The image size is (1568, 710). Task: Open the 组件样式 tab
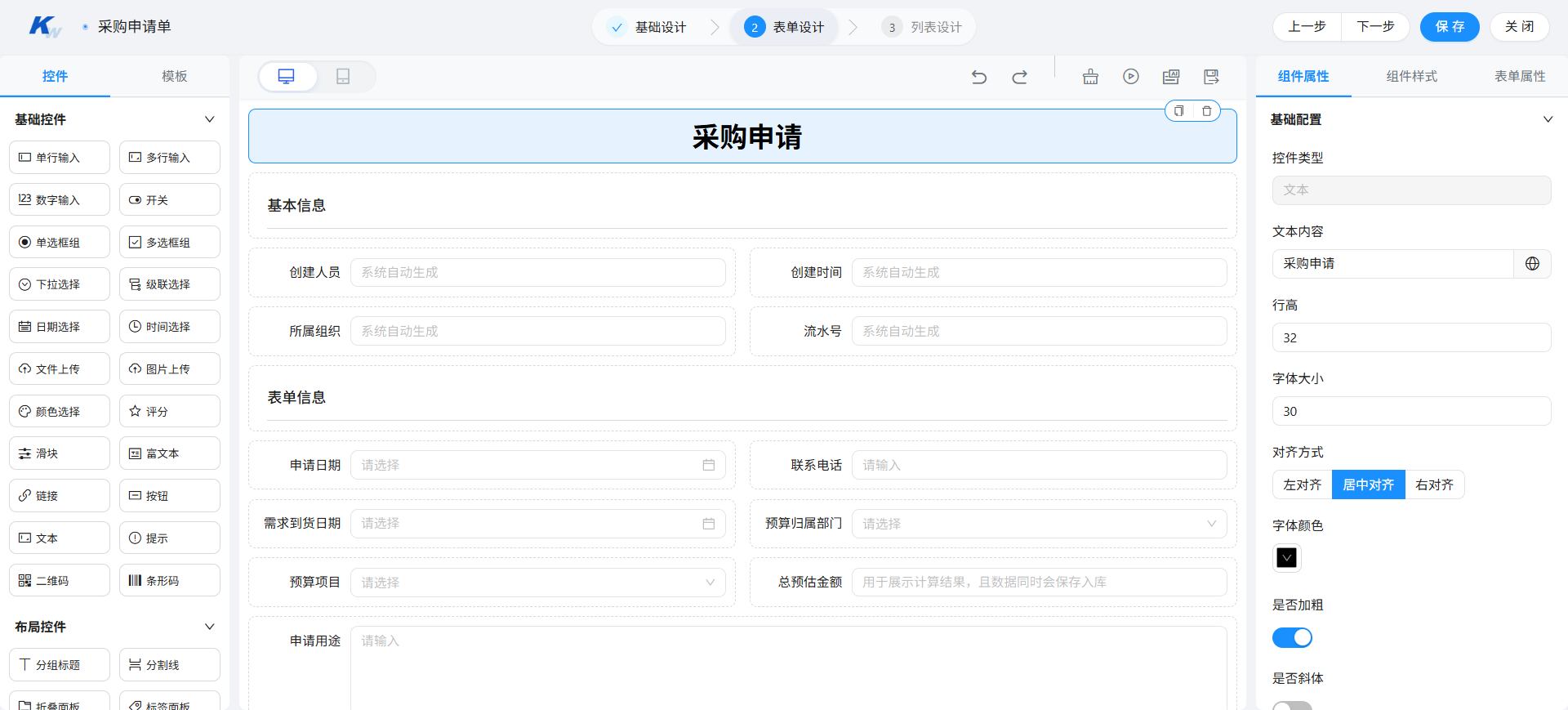tap(1412, 76)
